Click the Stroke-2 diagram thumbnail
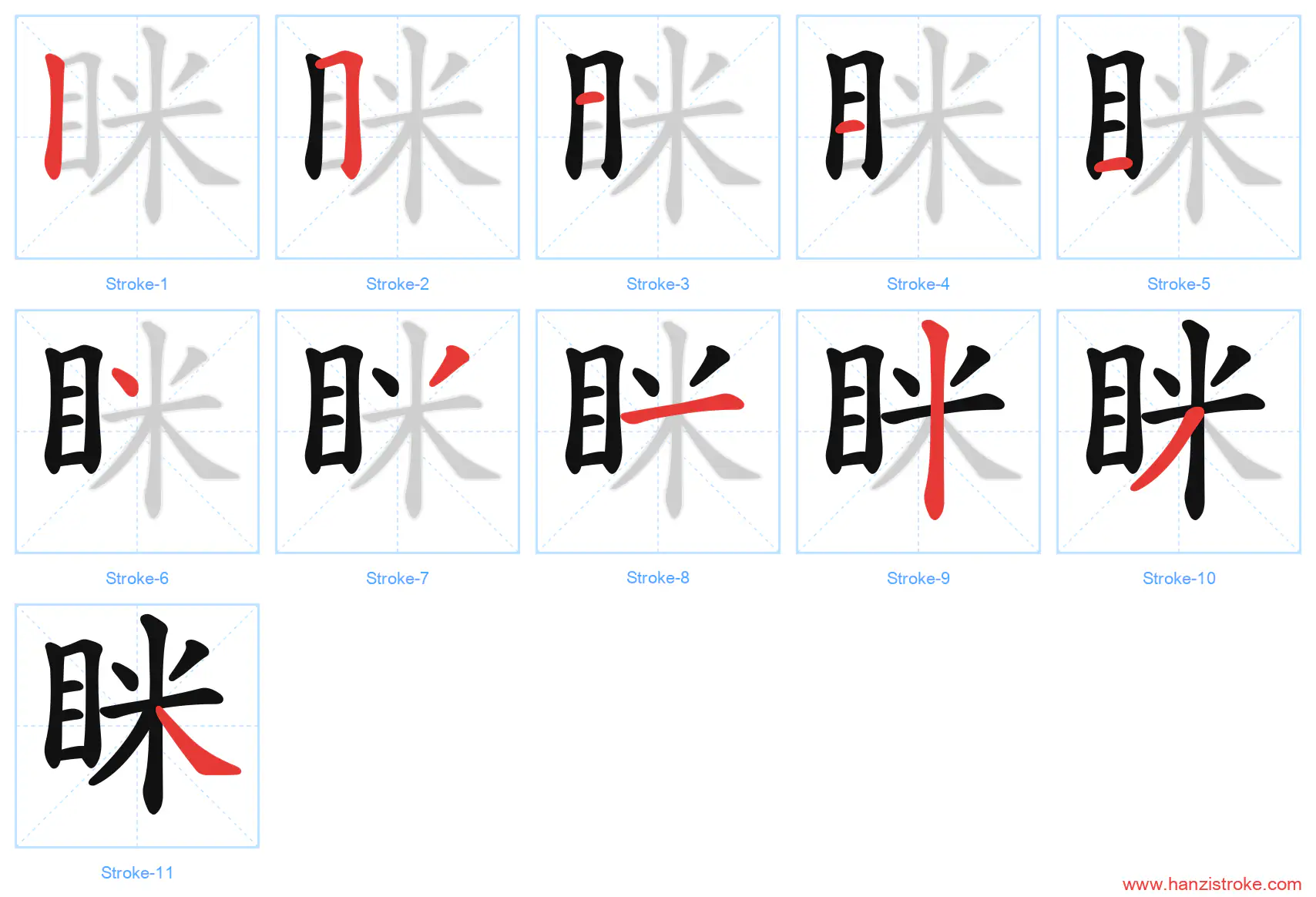1316x897 pixels. point(398,137)
